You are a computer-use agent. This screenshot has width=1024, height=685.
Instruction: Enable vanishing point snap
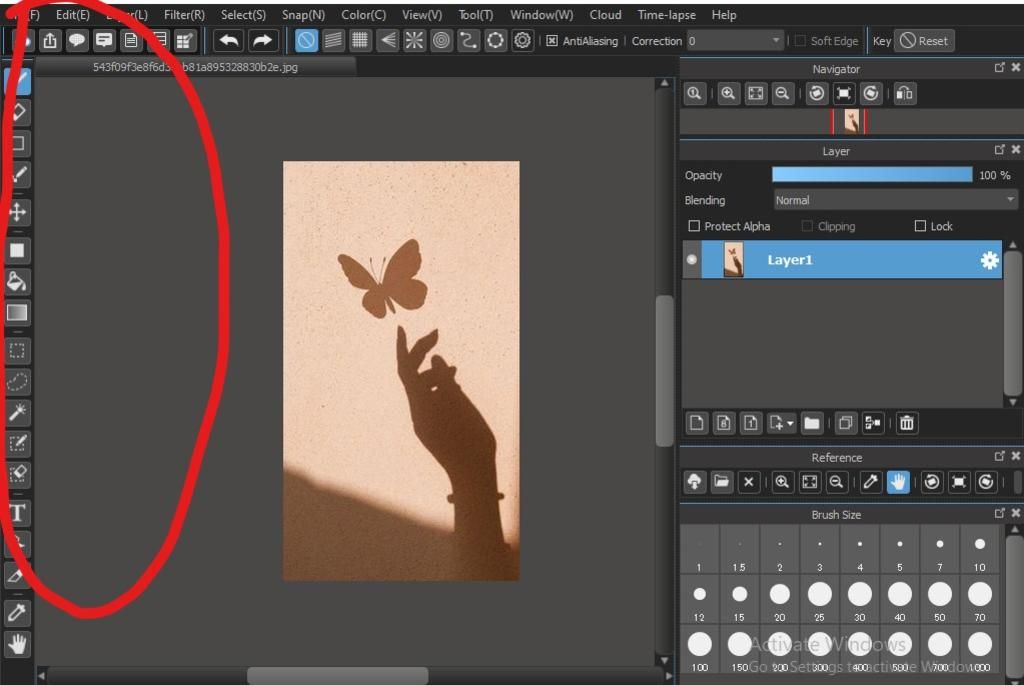387,40
